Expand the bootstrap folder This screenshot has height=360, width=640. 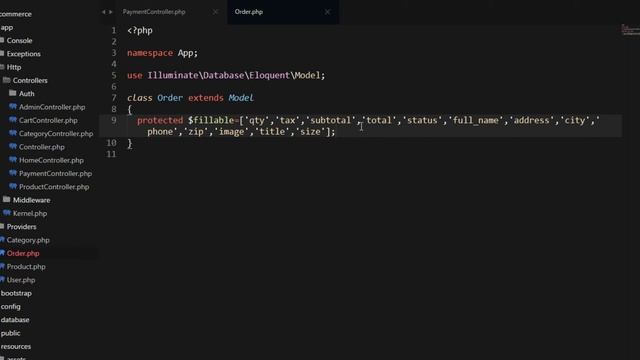tap(16, 293)
